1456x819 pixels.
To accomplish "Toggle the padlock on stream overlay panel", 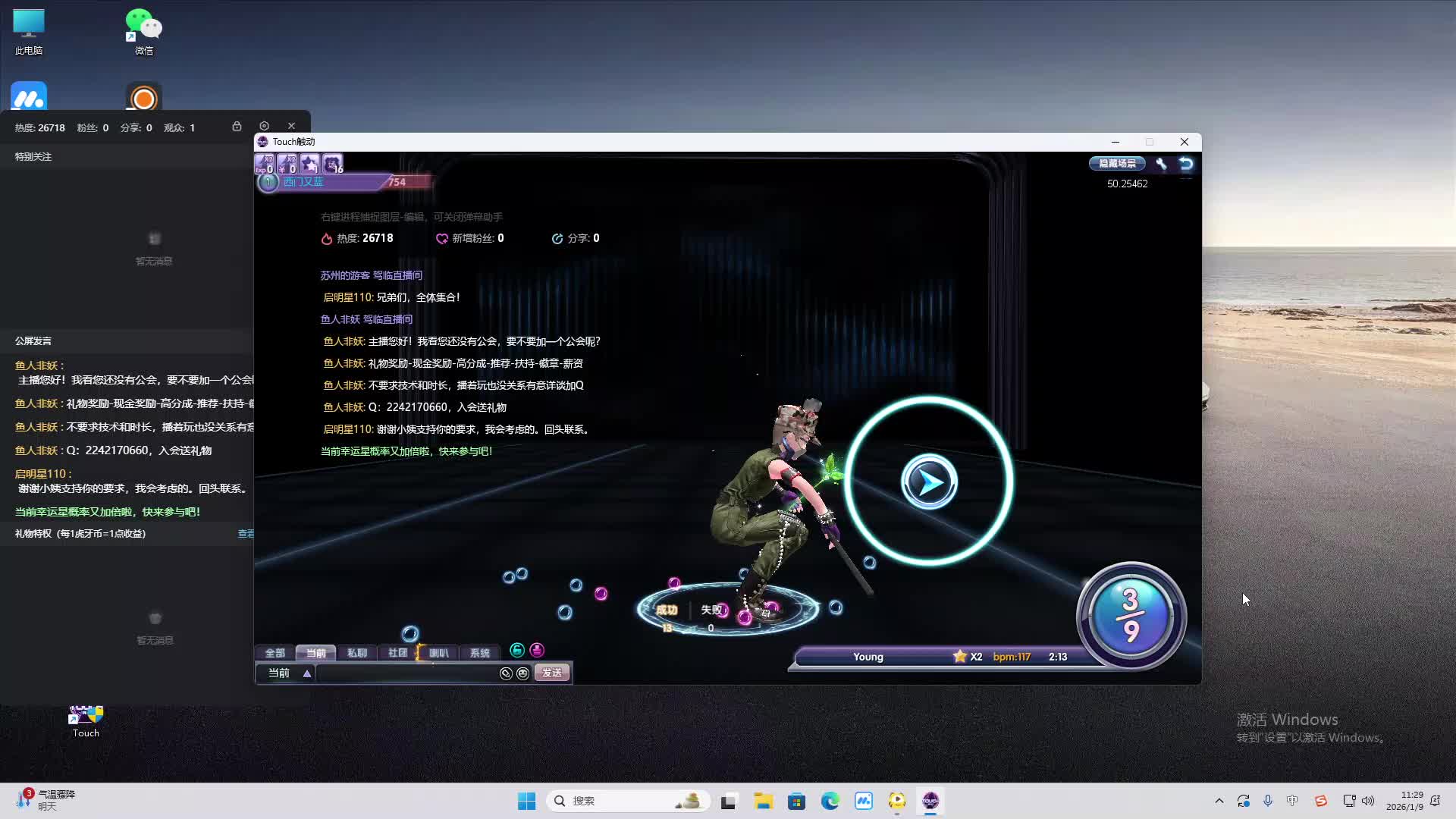I will [x=237, y=126].
